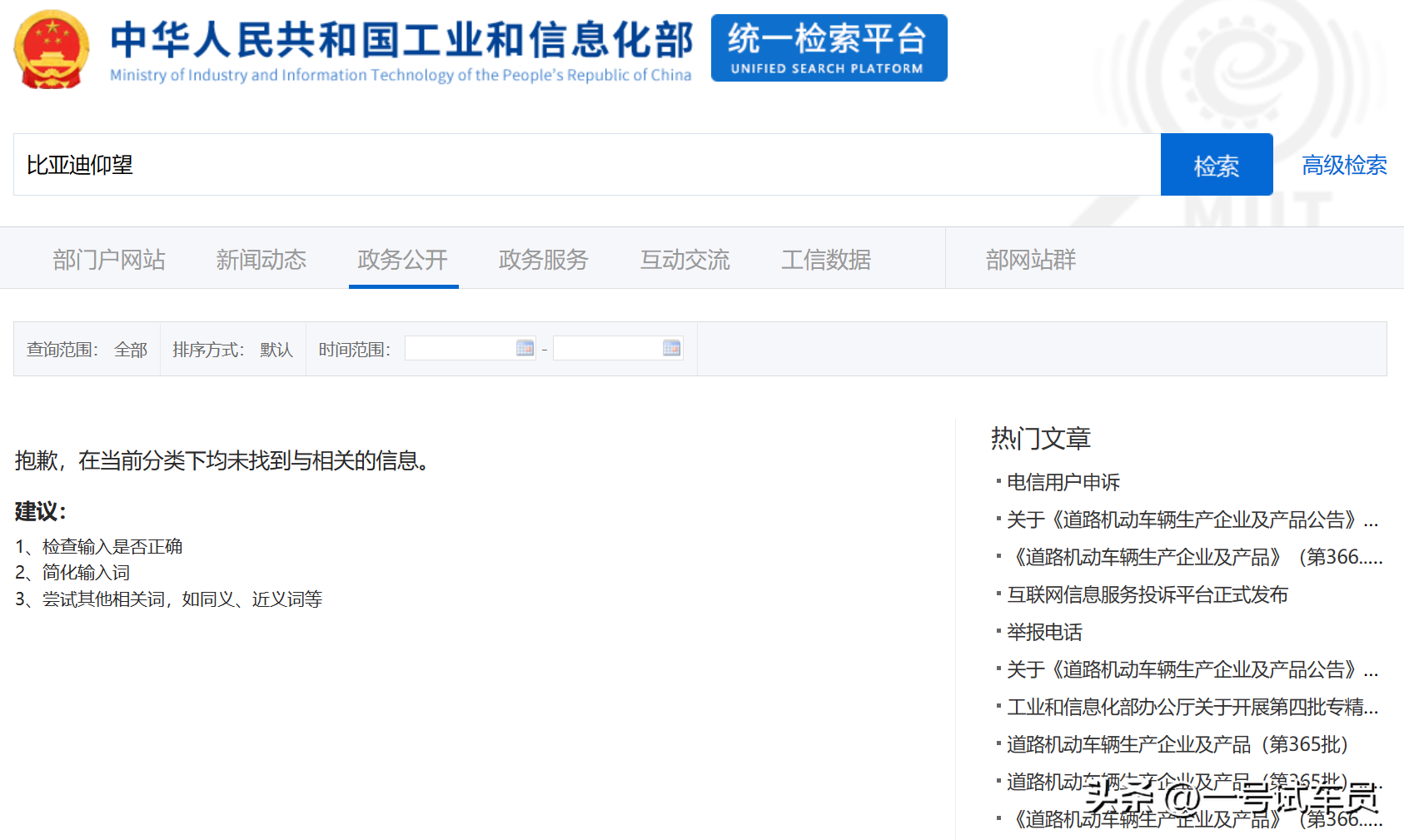Click the start date input field

pos(470,348)
